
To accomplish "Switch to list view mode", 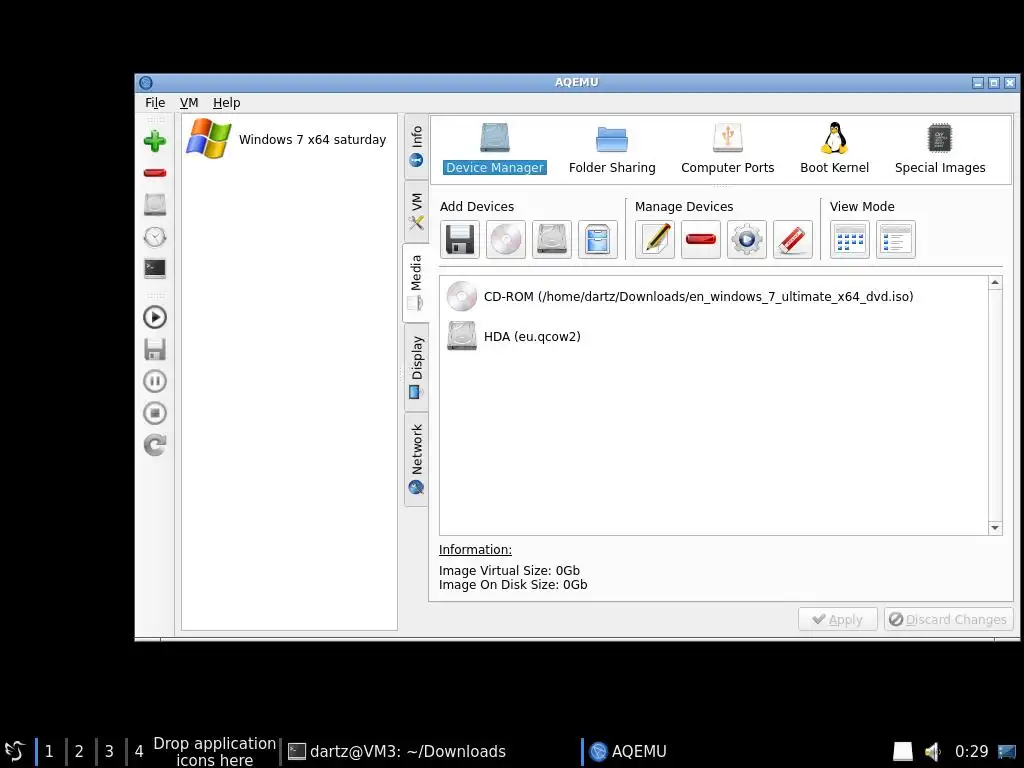I will point(896,240).
